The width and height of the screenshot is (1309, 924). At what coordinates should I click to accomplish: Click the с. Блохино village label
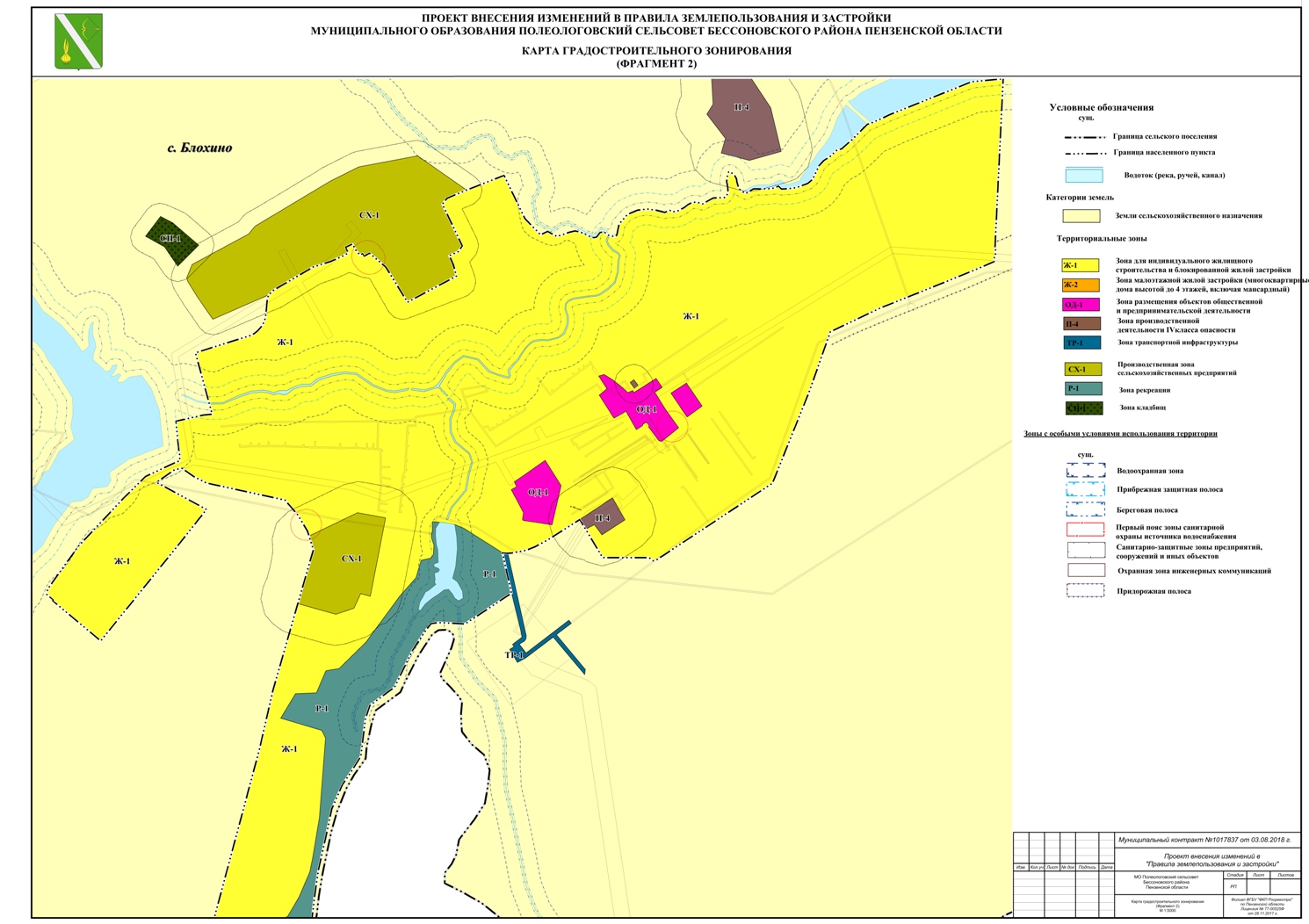pos(199,148)
